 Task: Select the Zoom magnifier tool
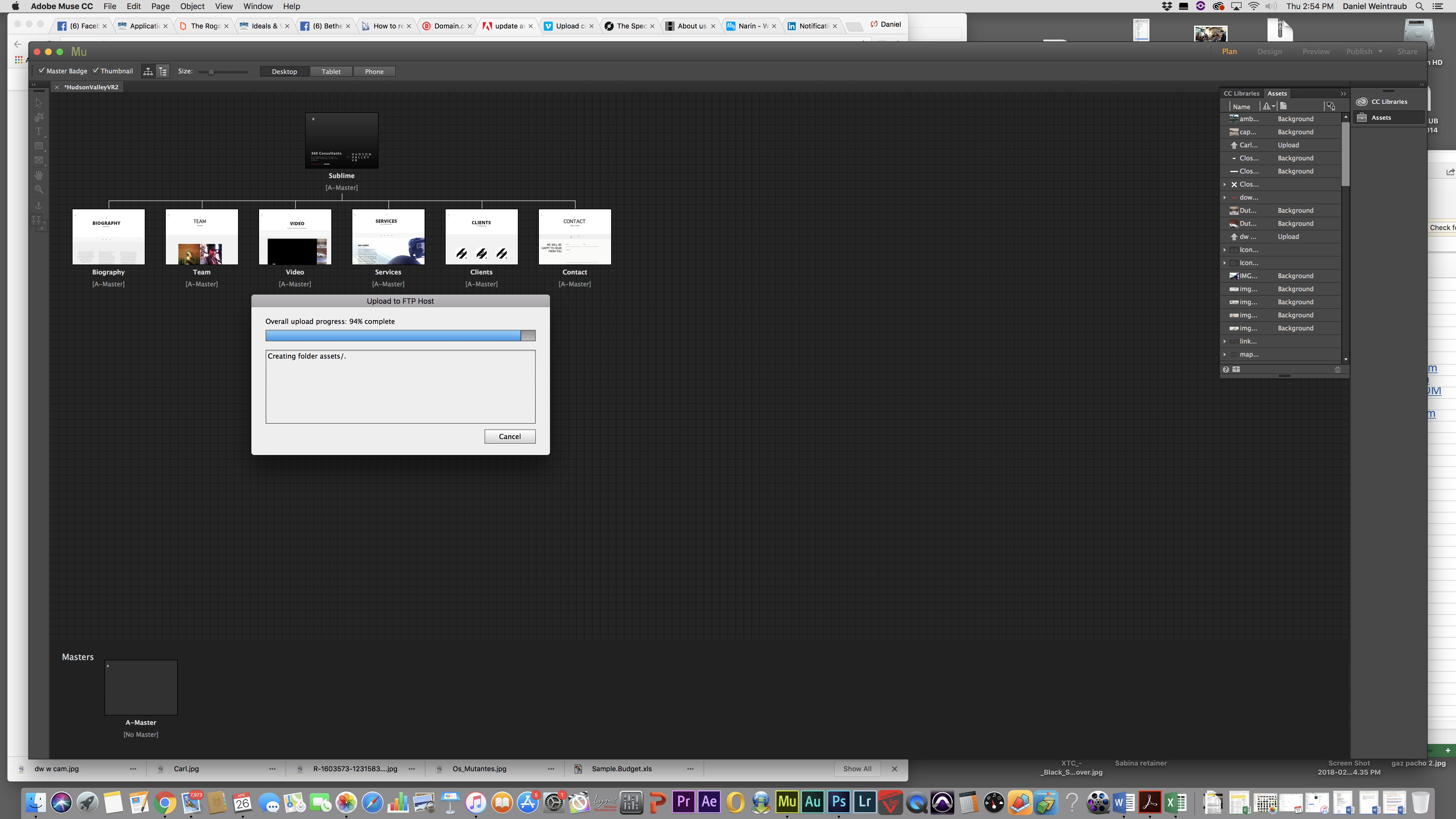coord(38,189)
